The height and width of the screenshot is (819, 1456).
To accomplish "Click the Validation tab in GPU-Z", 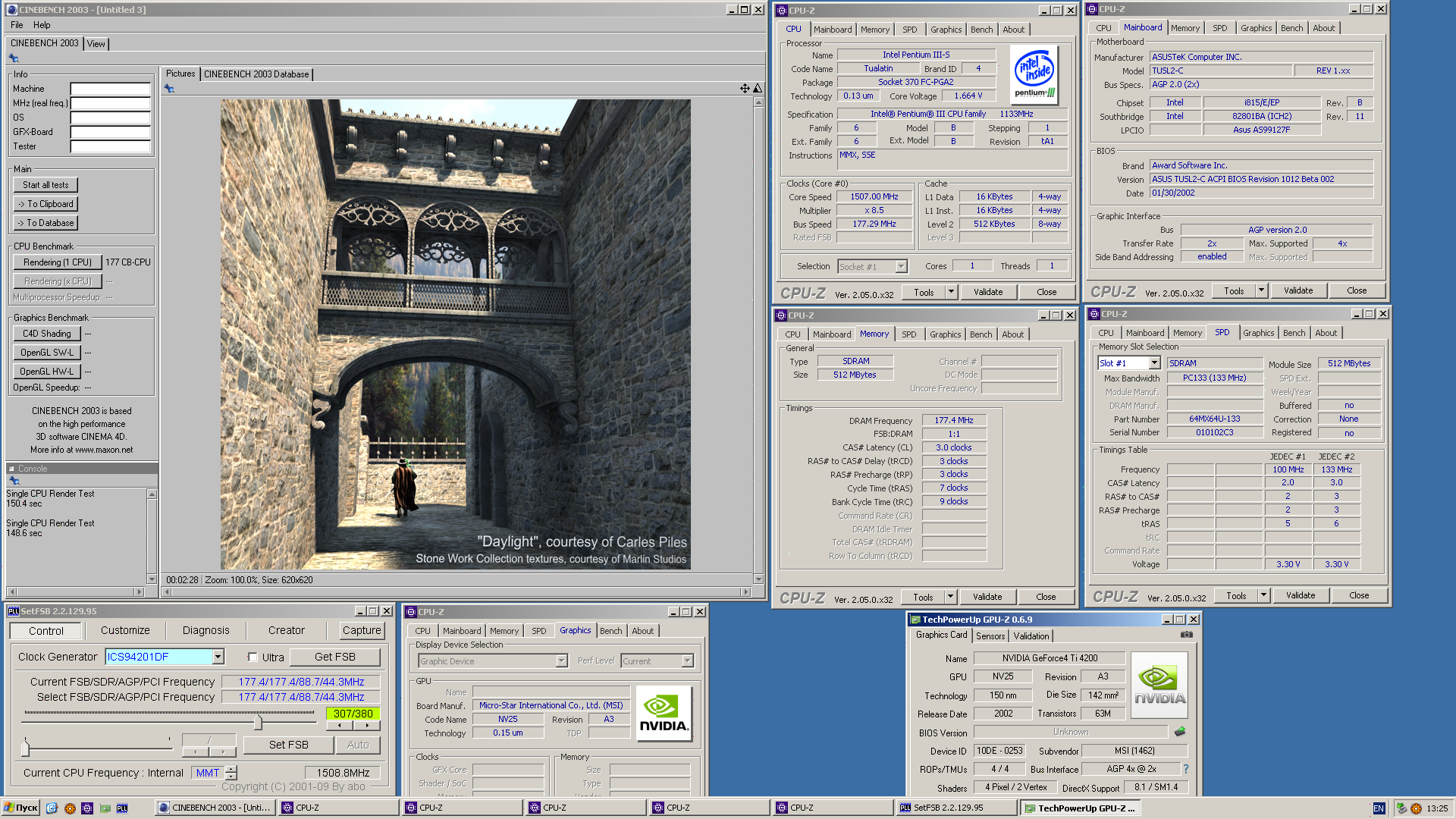I will (x=1031, y=636).
